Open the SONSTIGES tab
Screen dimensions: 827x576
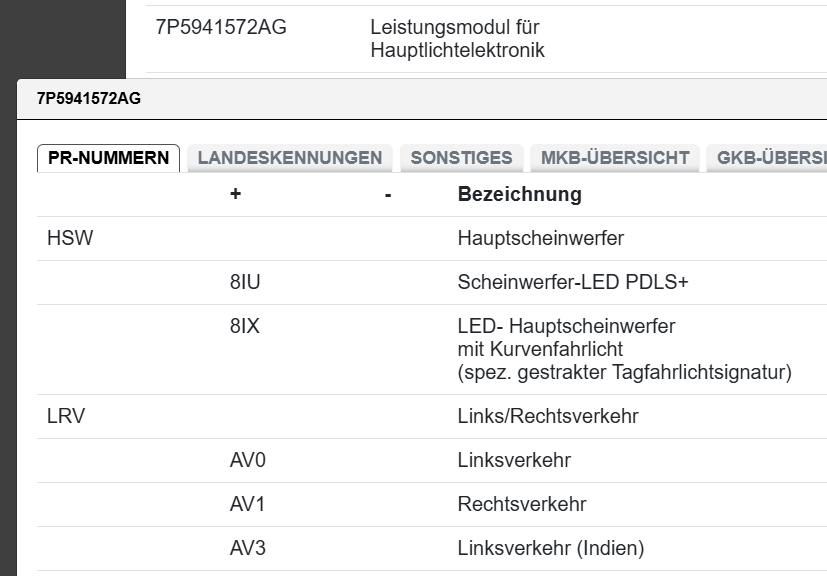click(462, 157)
